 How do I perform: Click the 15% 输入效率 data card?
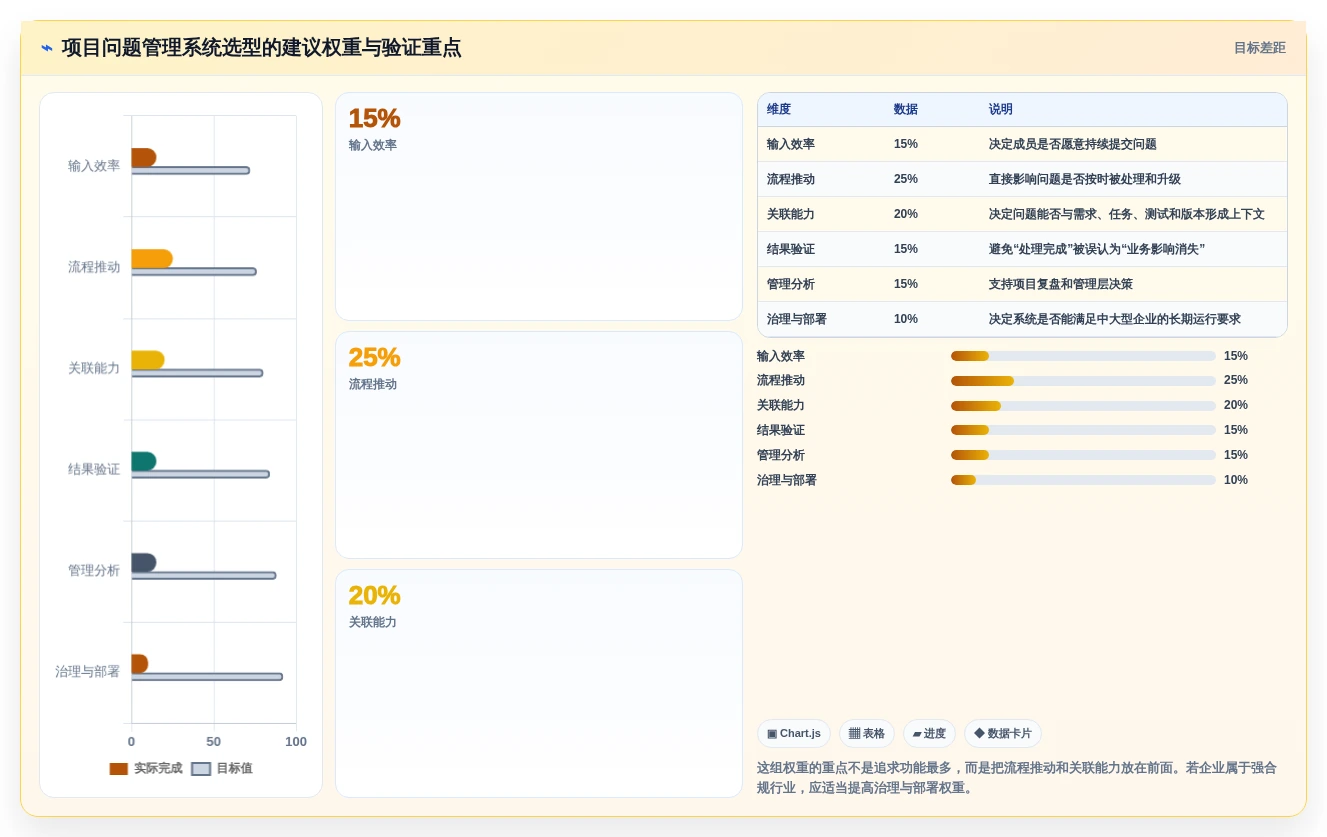point(539,207)
